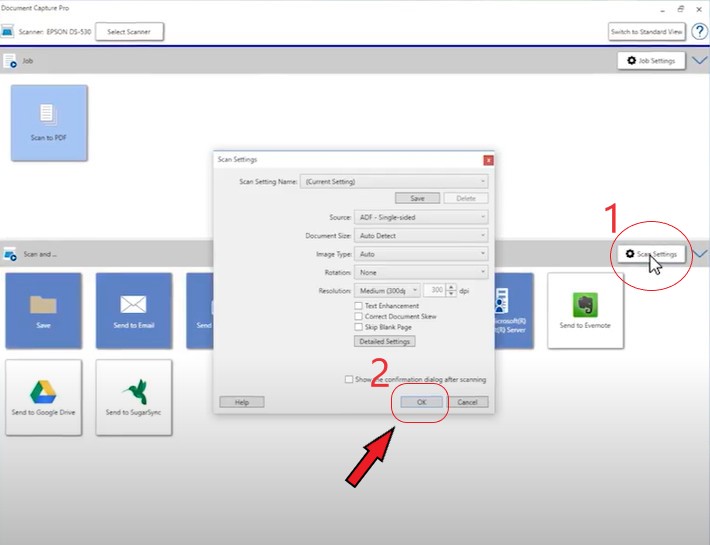Select the Send to SugarSync tile
Viewport: 710px width, 545px height.
click(133, 397)
